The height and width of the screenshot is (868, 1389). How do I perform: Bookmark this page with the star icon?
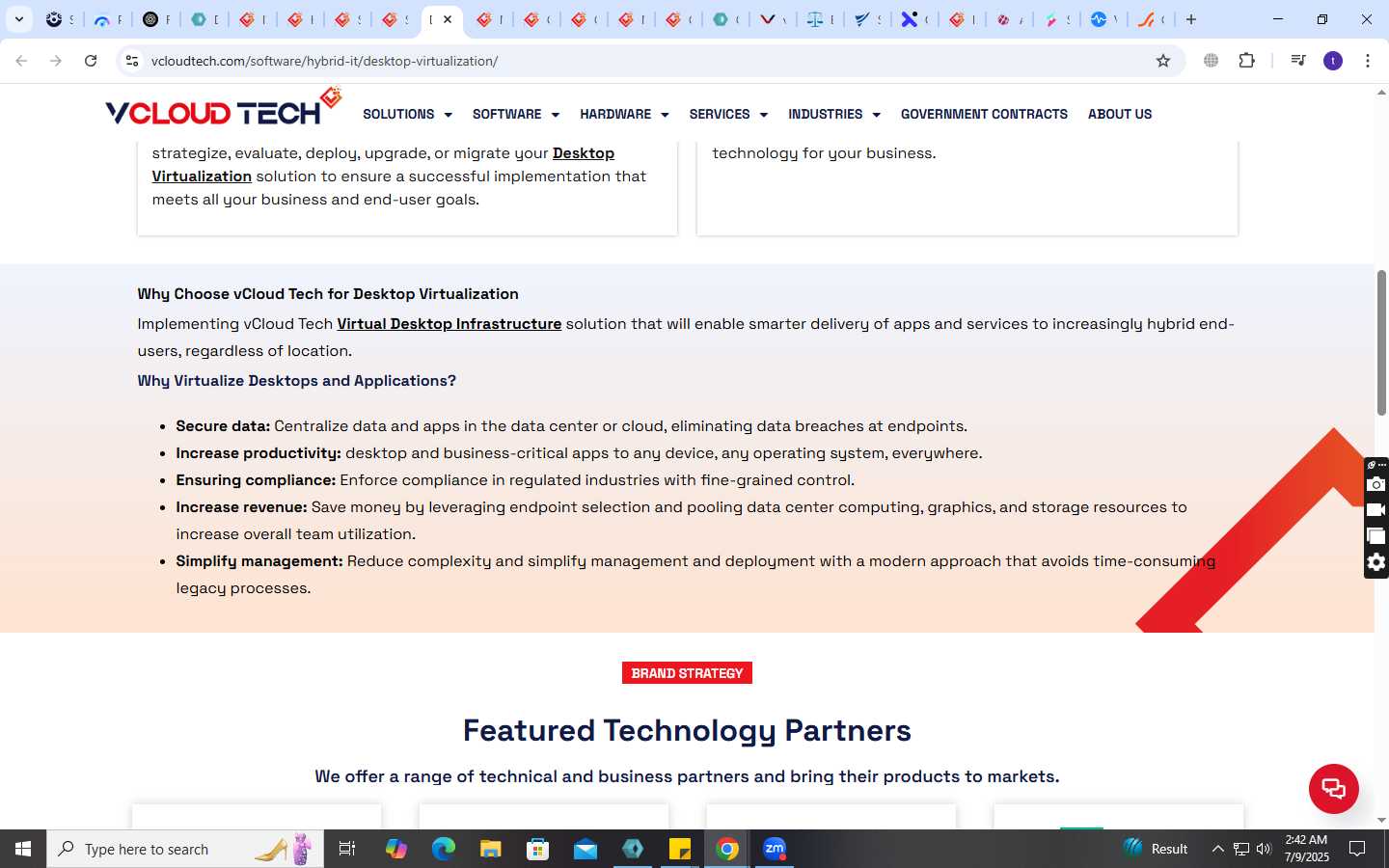(1163, 61)
